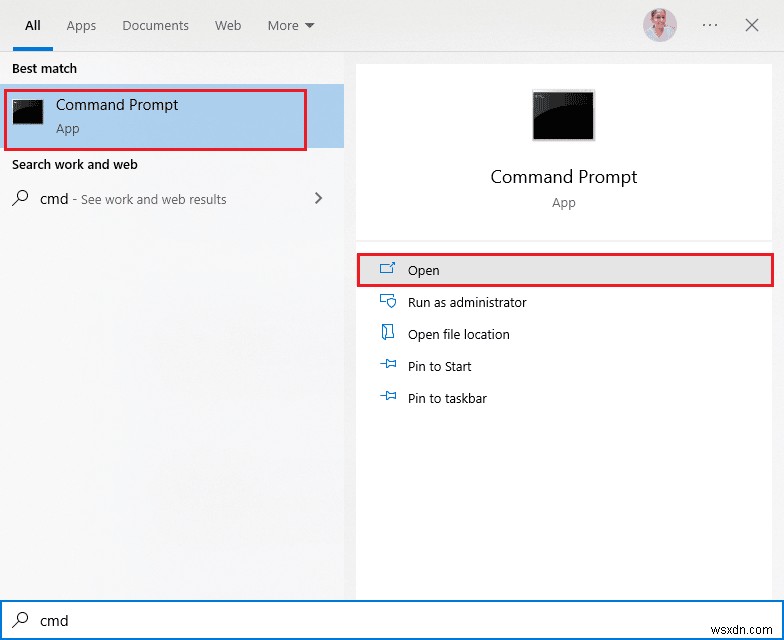Click the Best match heading
This screenshot has height=640, width=784.
(44, 68)
